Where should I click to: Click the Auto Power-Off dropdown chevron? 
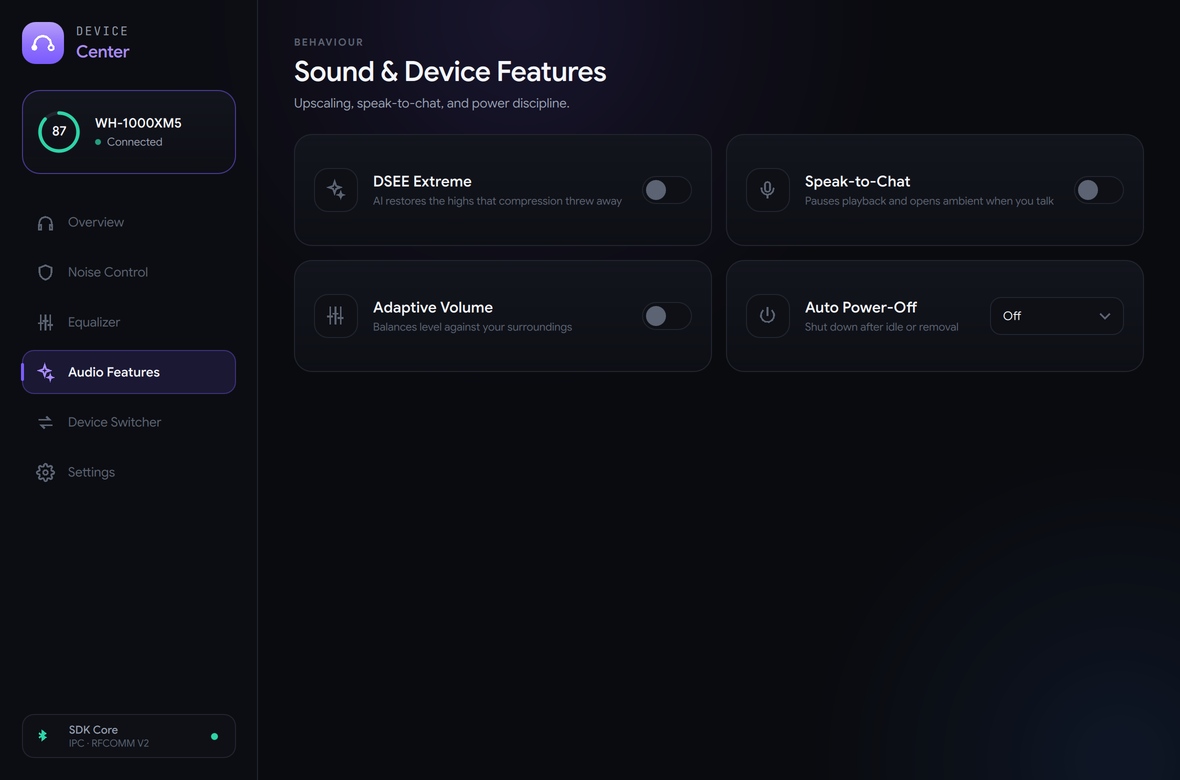[x=1105, y=316]
